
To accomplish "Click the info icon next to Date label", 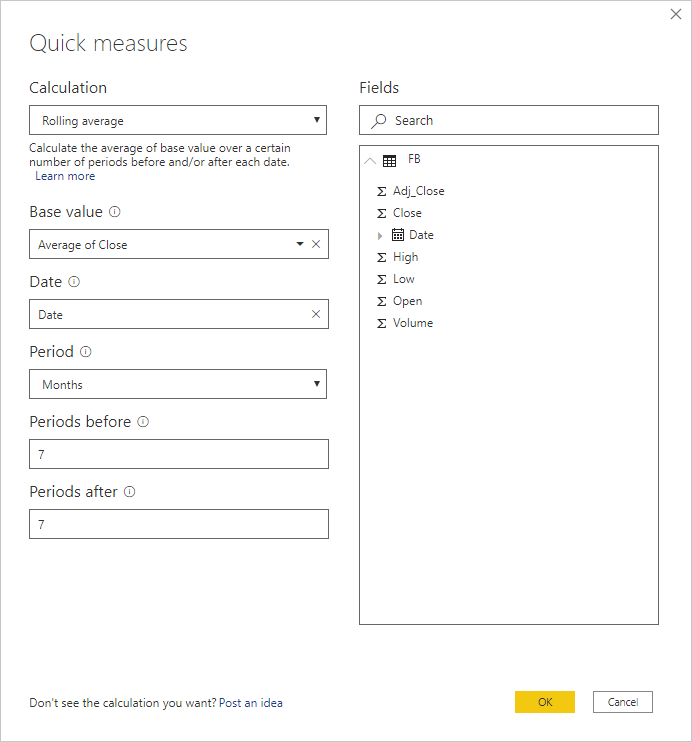I will (x=74, y=282).
